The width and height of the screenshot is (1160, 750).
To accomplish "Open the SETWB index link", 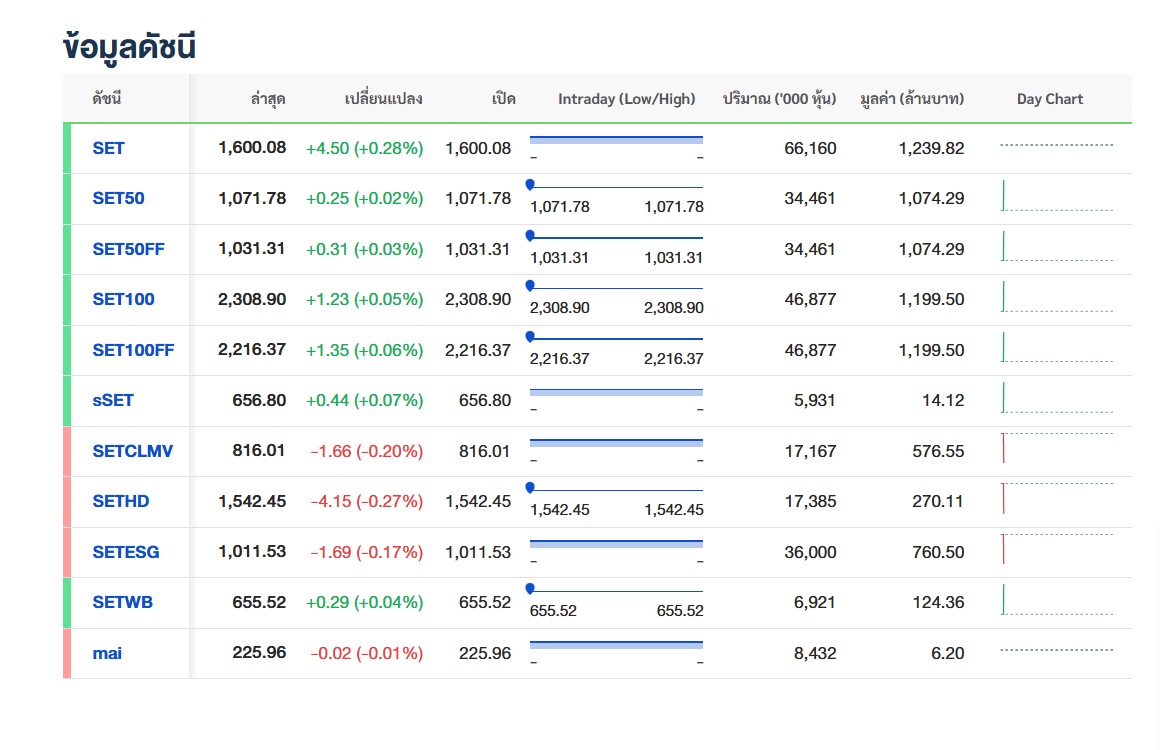I will point(123,602).
